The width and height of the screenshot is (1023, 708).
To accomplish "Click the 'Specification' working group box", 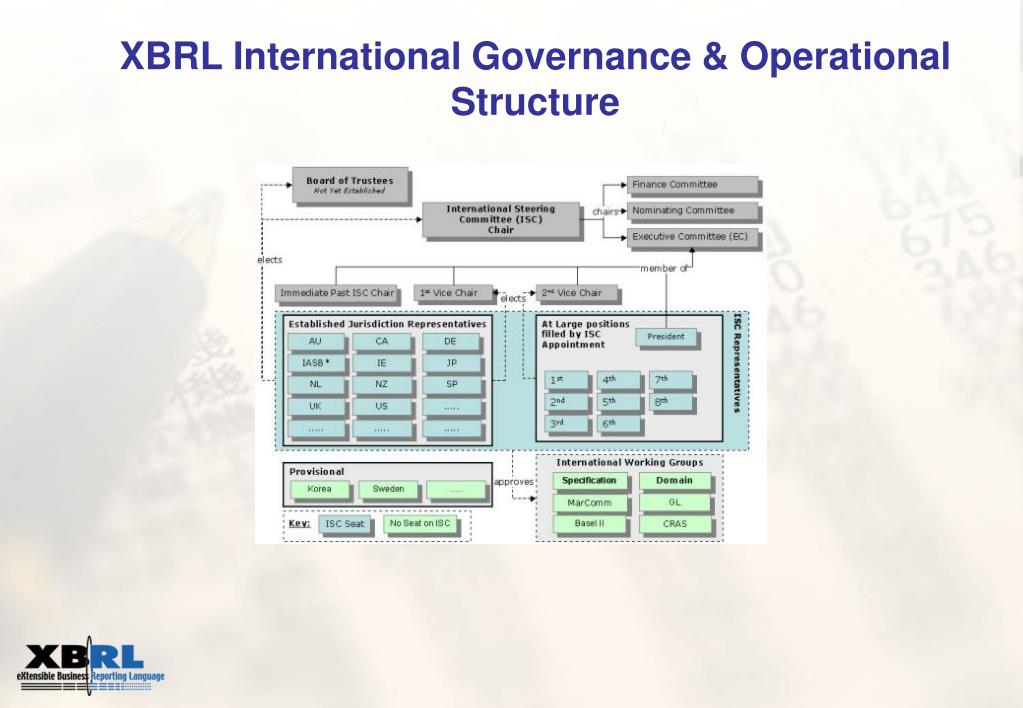I will coord(589,481).
